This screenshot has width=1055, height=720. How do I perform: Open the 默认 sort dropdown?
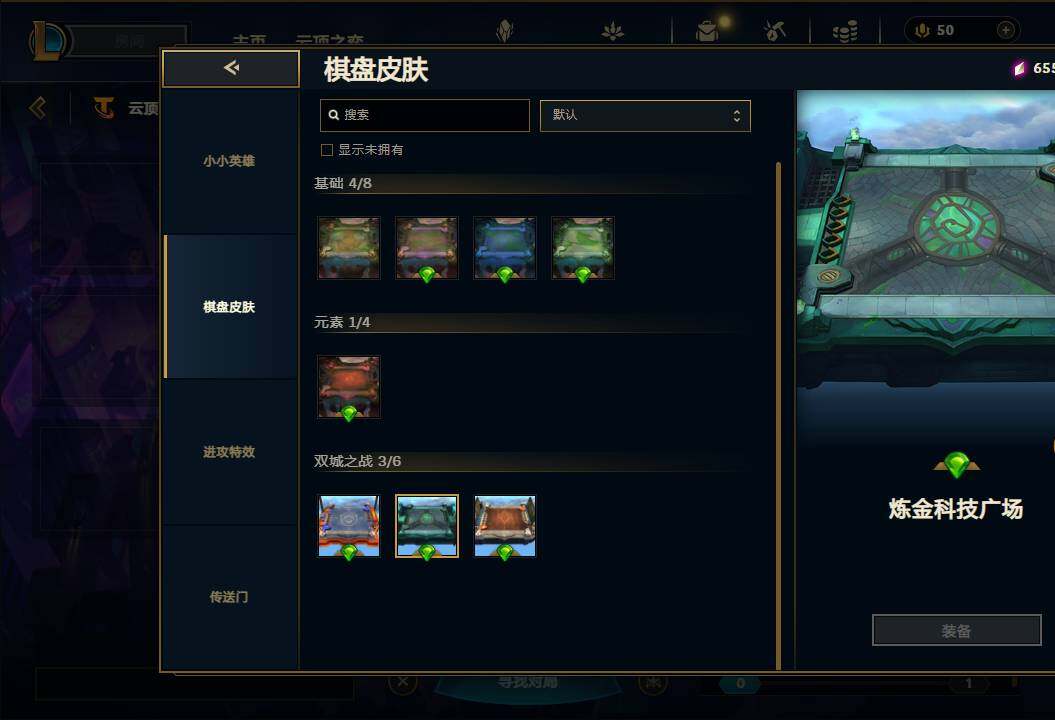point(645,116)
